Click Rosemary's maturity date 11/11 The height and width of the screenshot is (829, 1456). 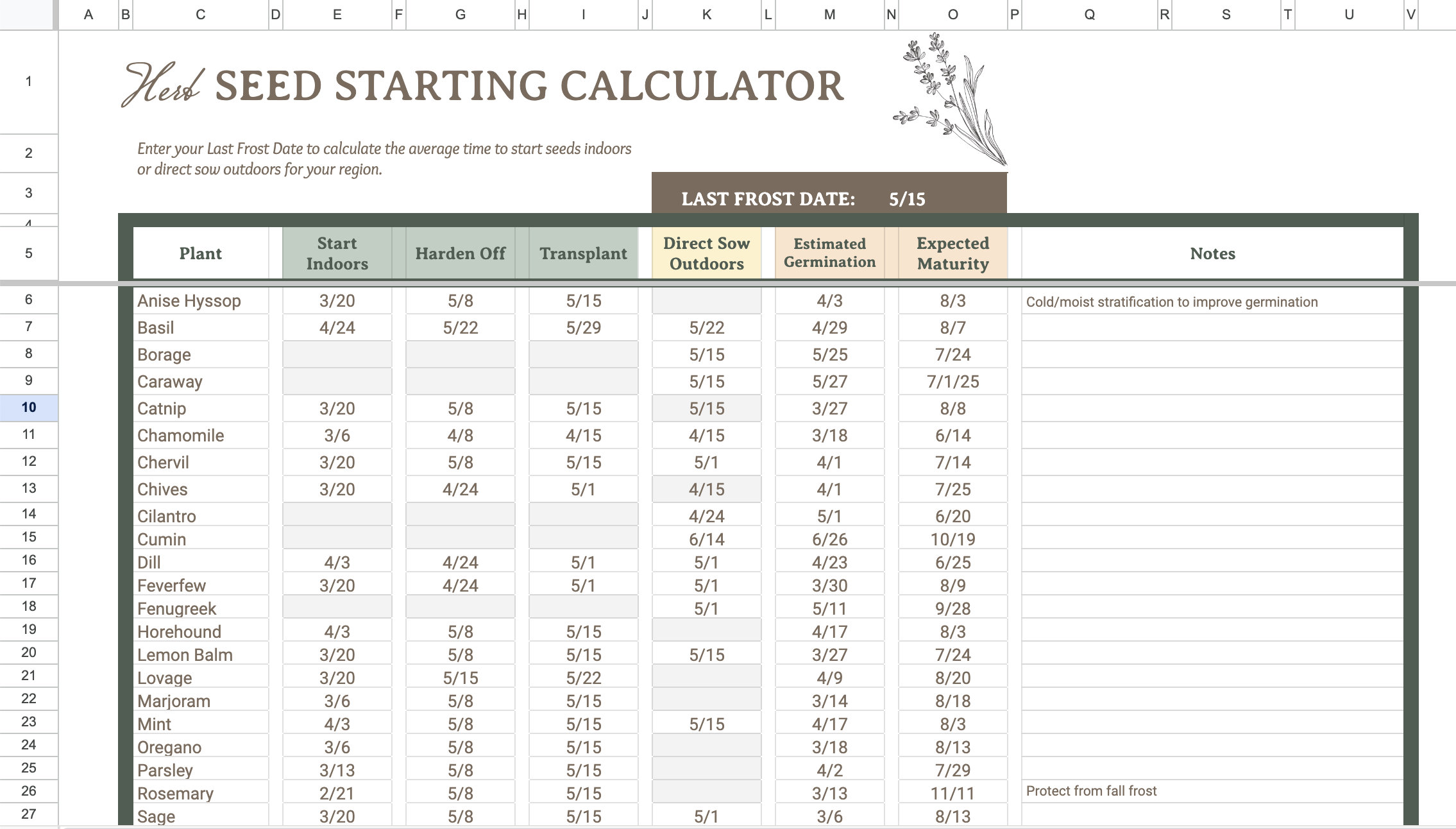pyautogui.click(x=952, y=793)
